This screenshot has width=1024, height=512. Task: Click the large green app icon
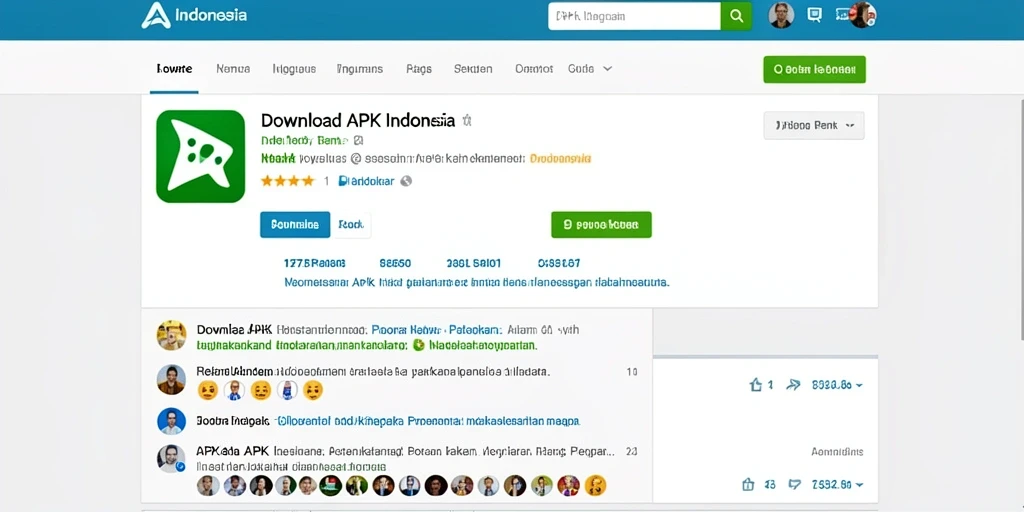[200, 156]
